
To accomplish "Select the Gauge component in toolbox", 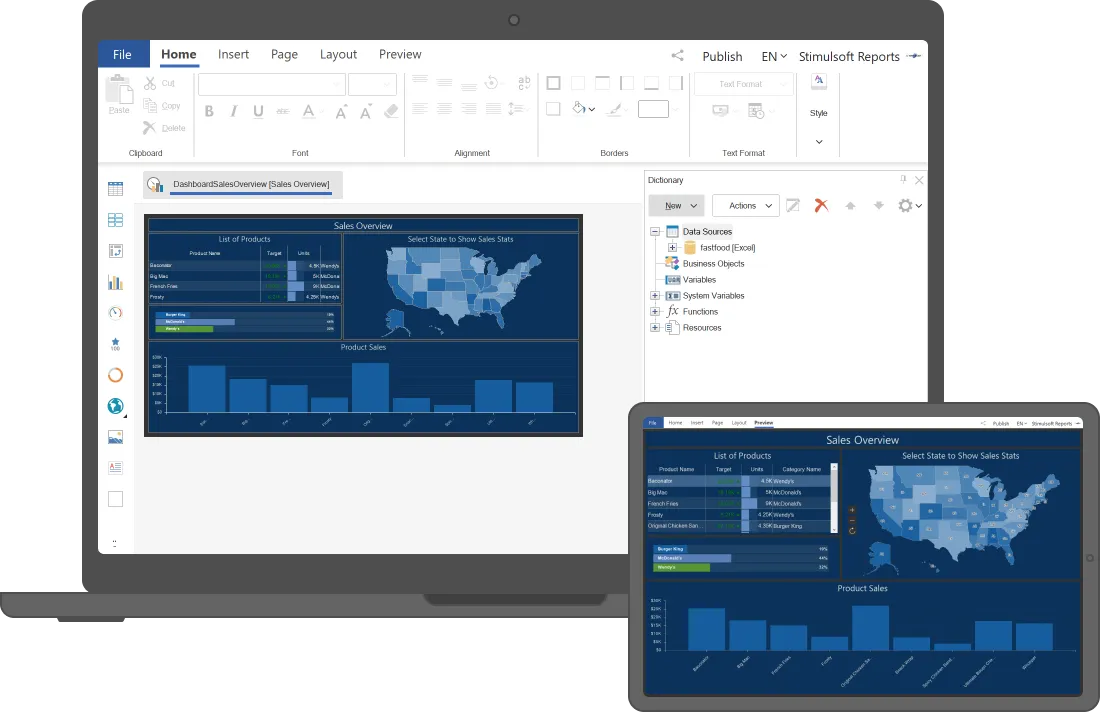I will tap(116, 313).
